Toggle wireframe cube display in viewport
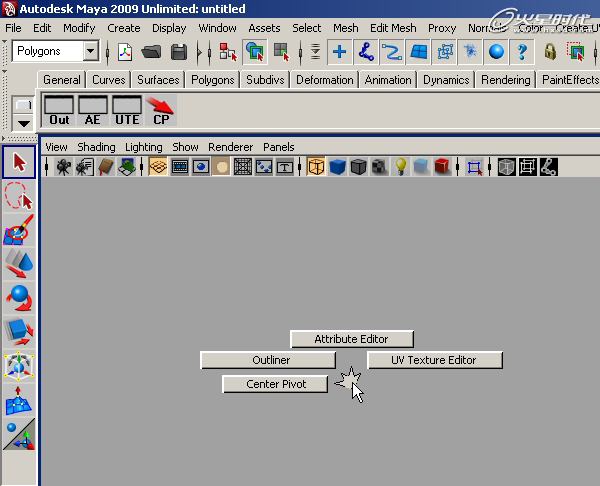 316,167
